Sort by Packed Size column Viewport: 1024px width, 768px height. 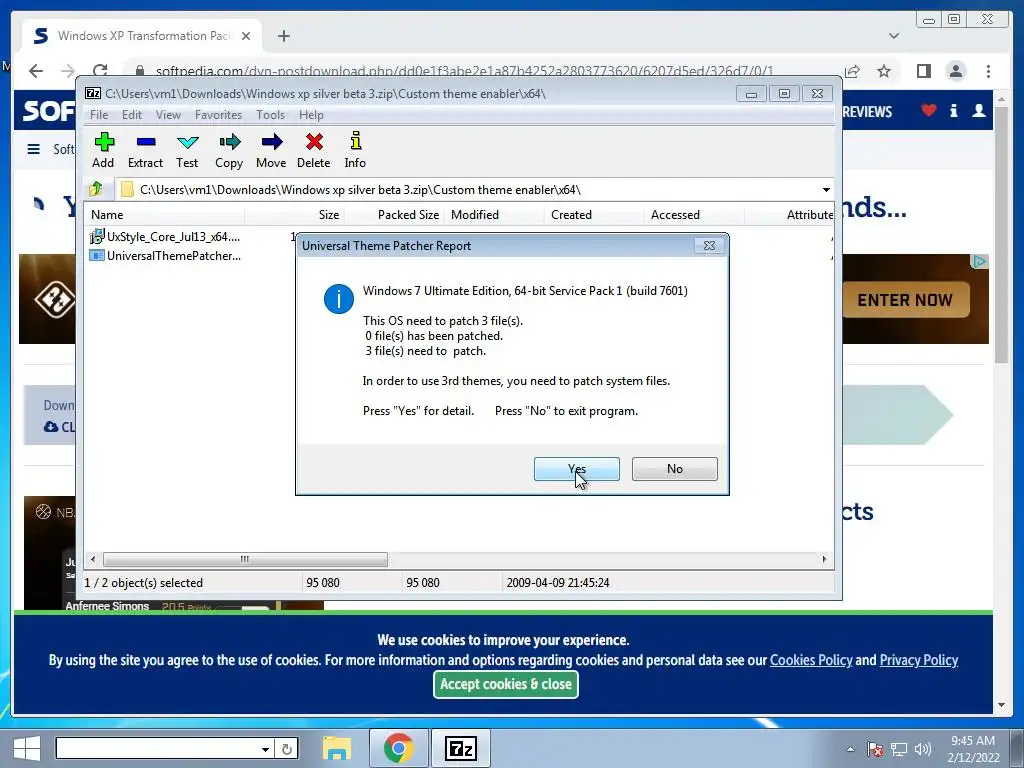[x=394, y=215]
